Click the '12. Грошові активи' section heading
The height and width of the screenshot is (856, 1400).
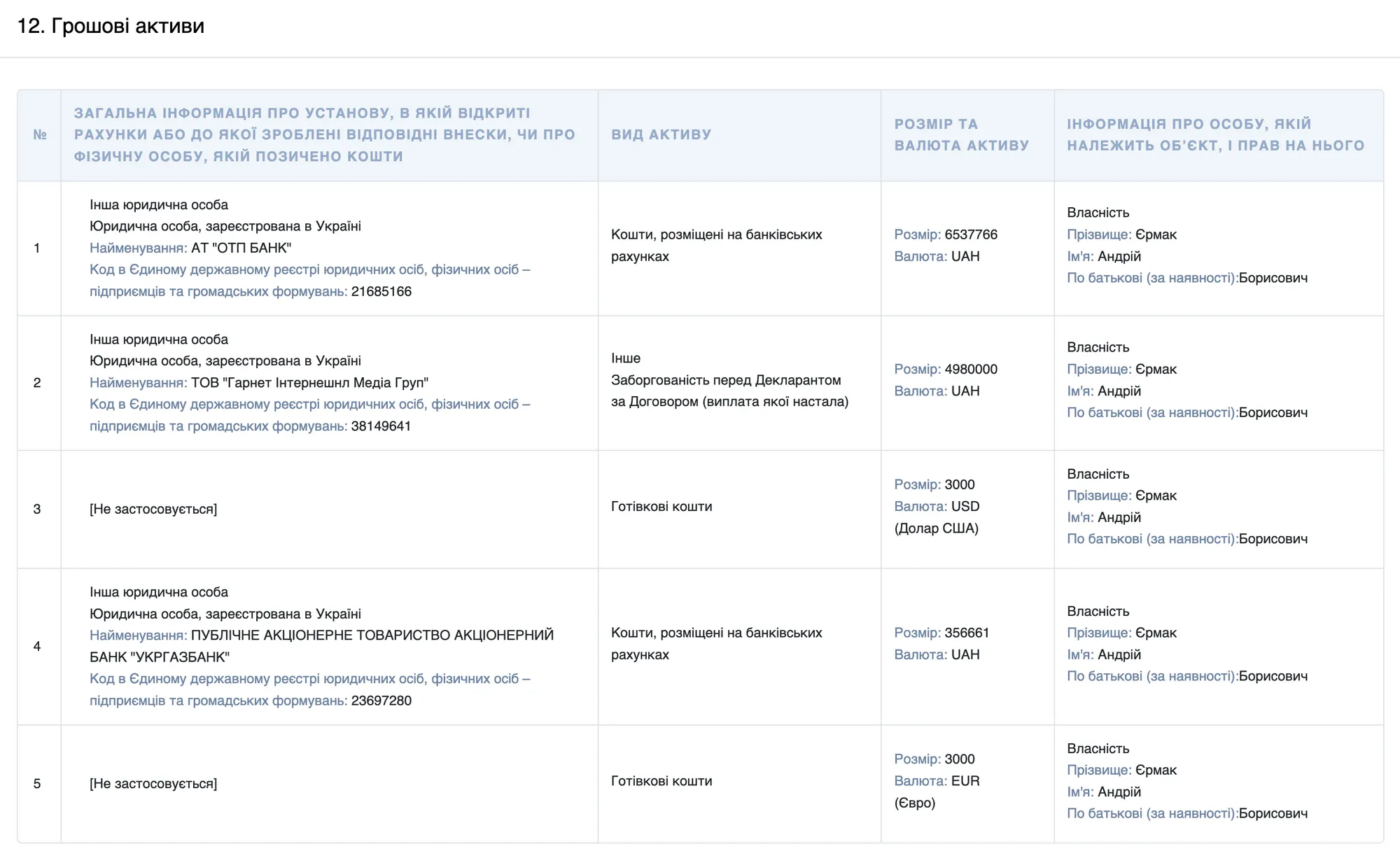point(111,26)
